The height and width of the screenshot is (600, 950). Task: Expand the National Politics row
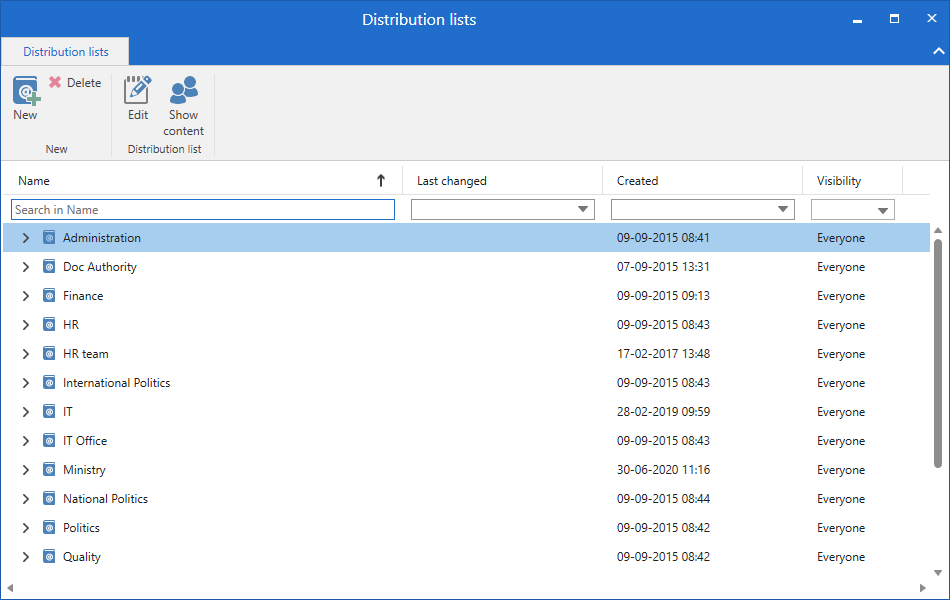[25, 499]
